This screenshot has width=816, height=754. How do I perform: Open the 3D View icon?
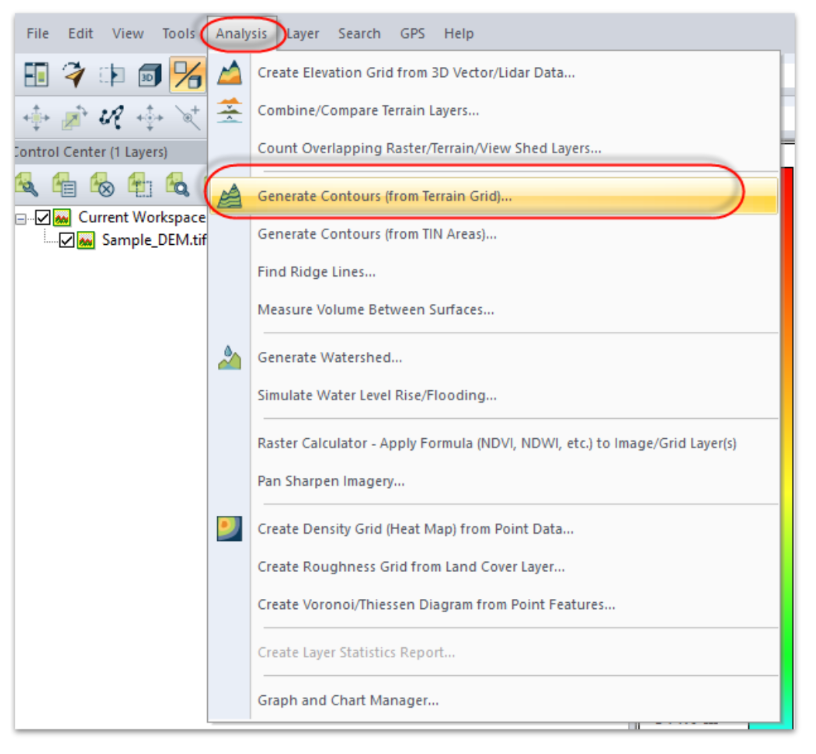(148, 73)
